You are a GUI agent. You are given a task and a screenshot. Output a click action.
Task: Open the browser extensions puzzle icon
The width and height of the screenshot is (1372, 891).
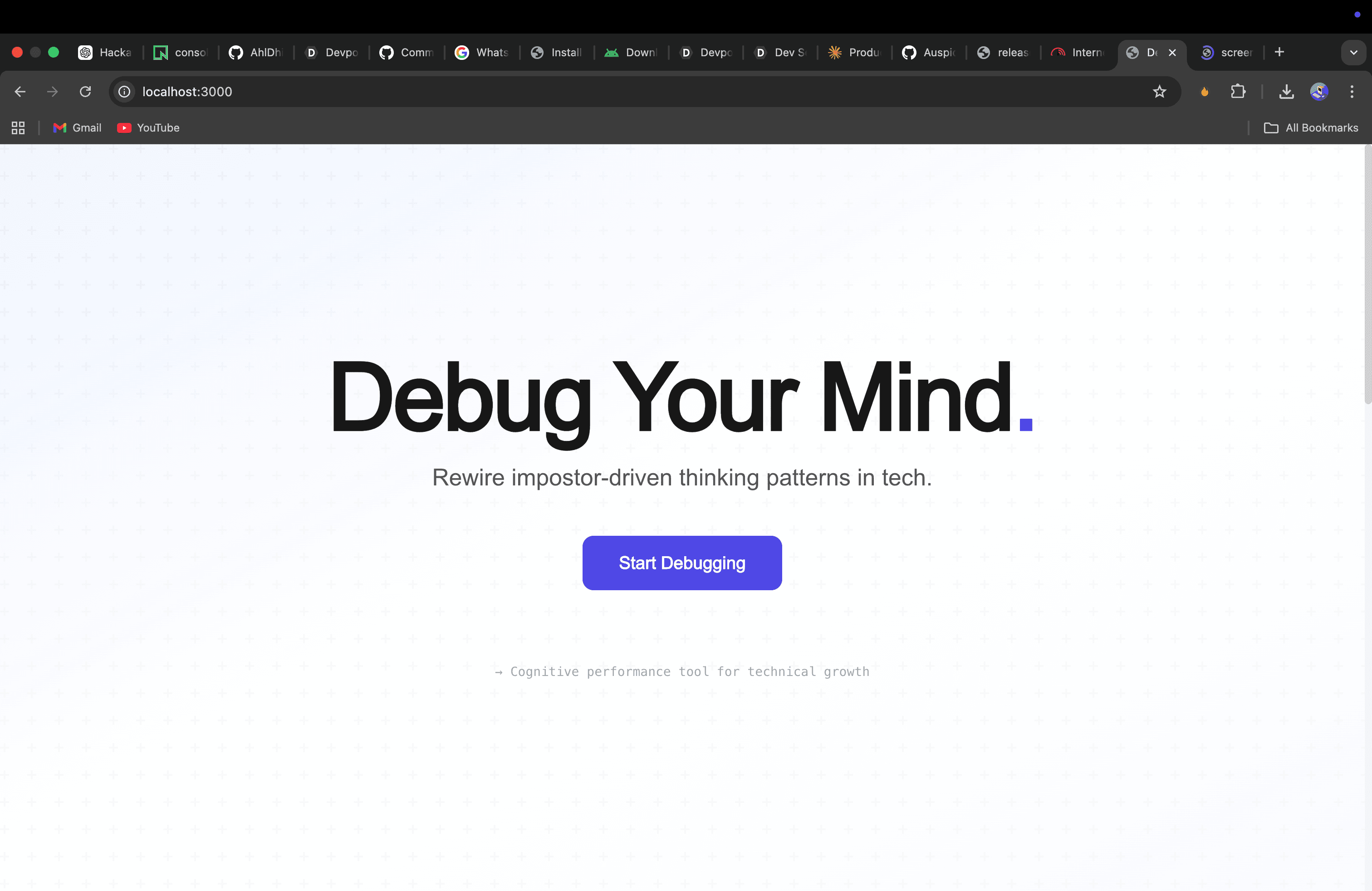[1238, 92]
